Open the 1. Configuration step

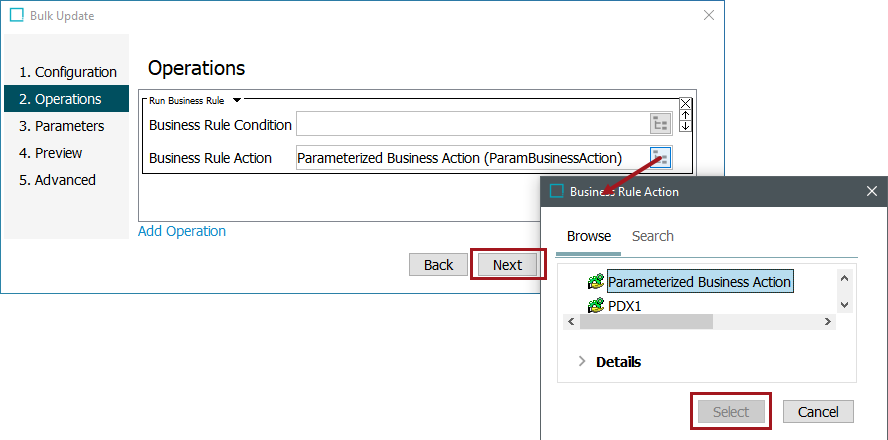tap(66, 72)
